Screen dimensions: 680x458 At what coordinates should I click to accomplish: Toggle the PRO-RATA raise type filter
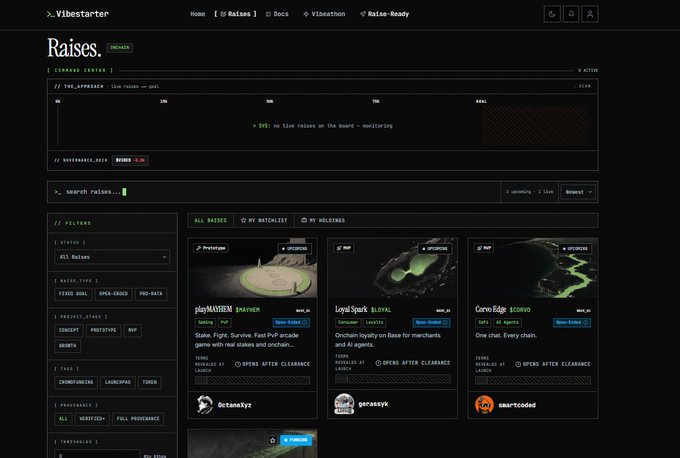click(x=151, y=294)
